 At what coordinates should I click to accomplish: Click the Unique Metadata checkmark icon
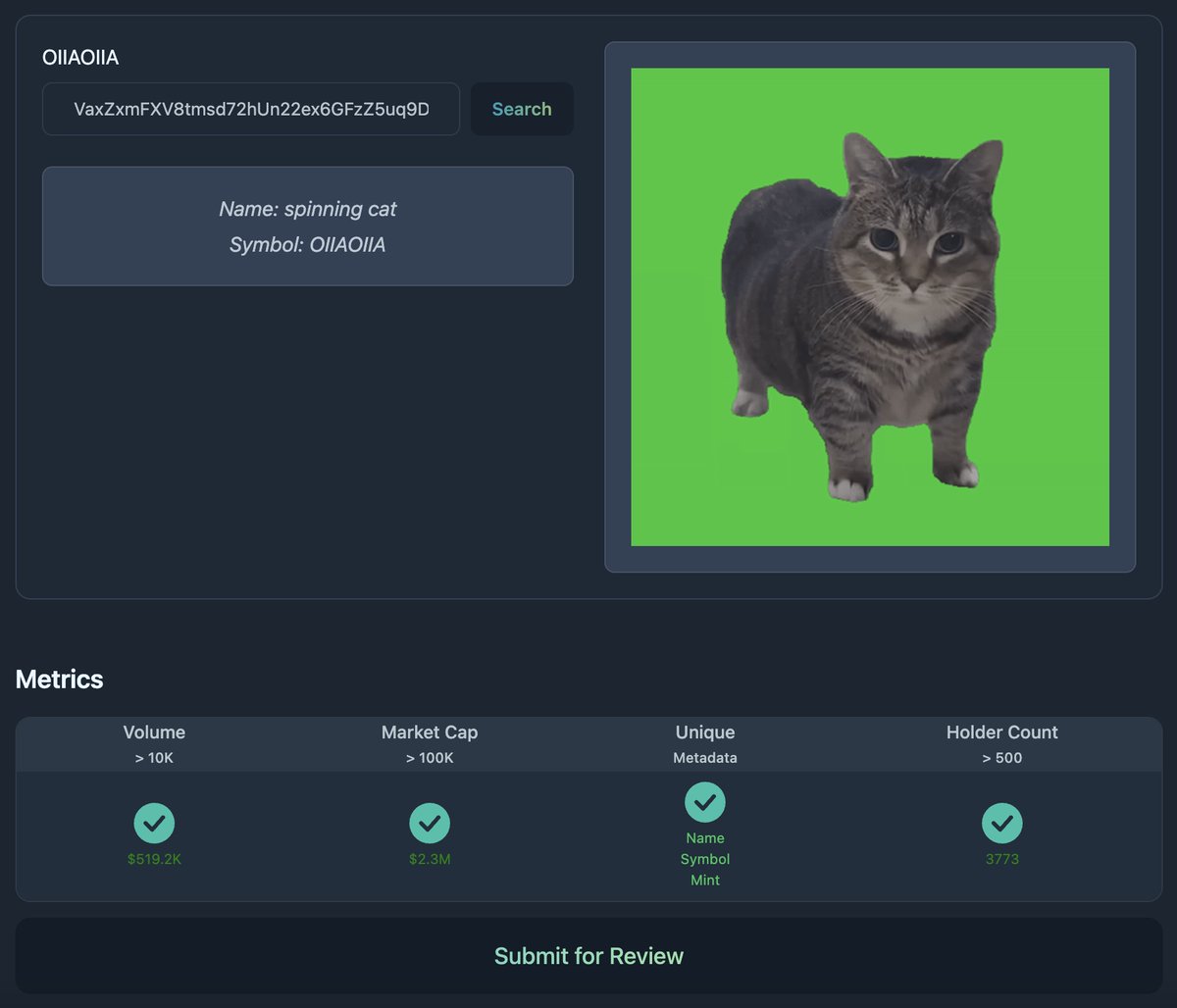tap(705, 800)
